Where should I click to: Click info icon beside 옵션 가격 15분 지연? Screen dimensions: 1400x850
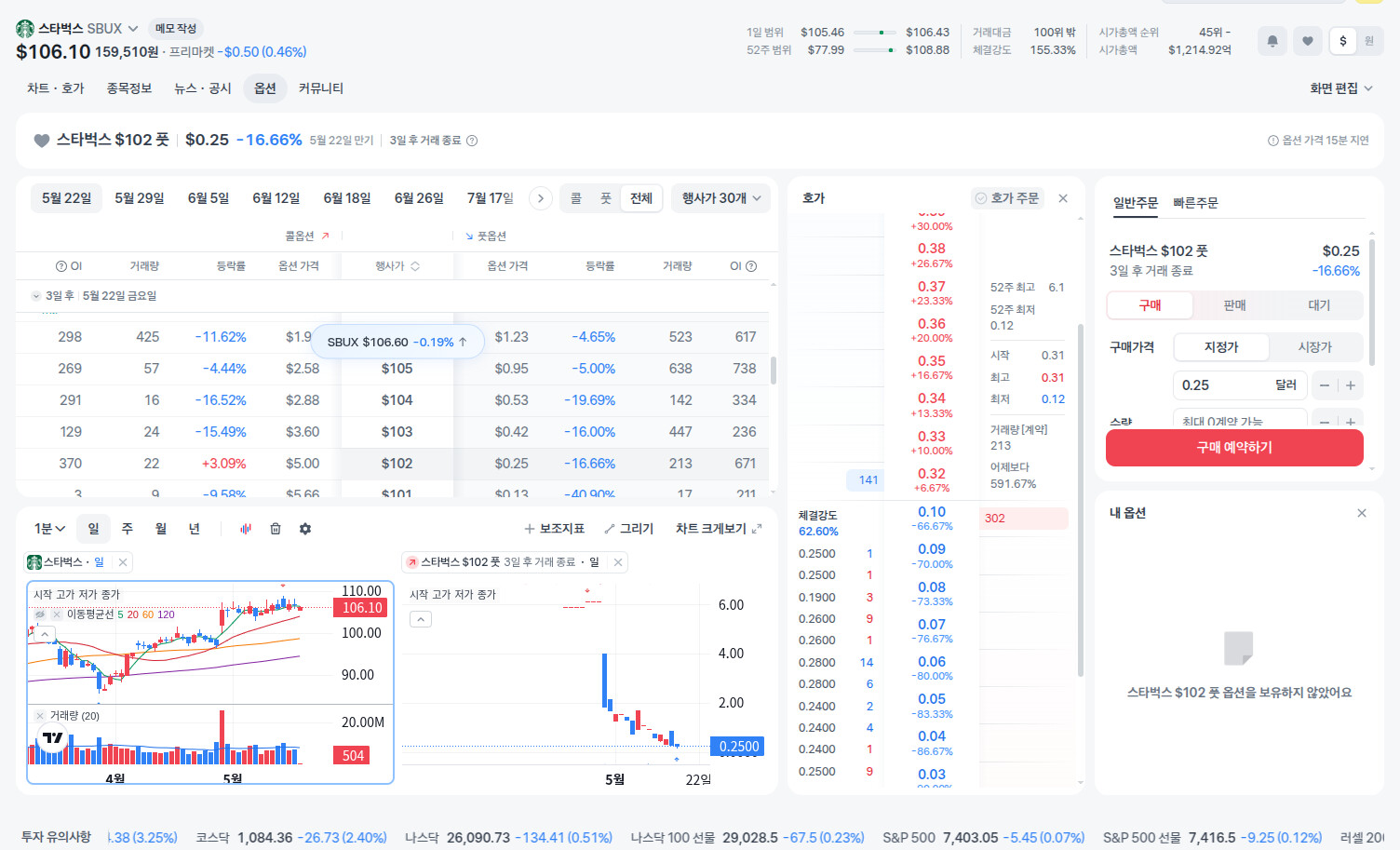pyautogui.click(x=1272, y=141)
